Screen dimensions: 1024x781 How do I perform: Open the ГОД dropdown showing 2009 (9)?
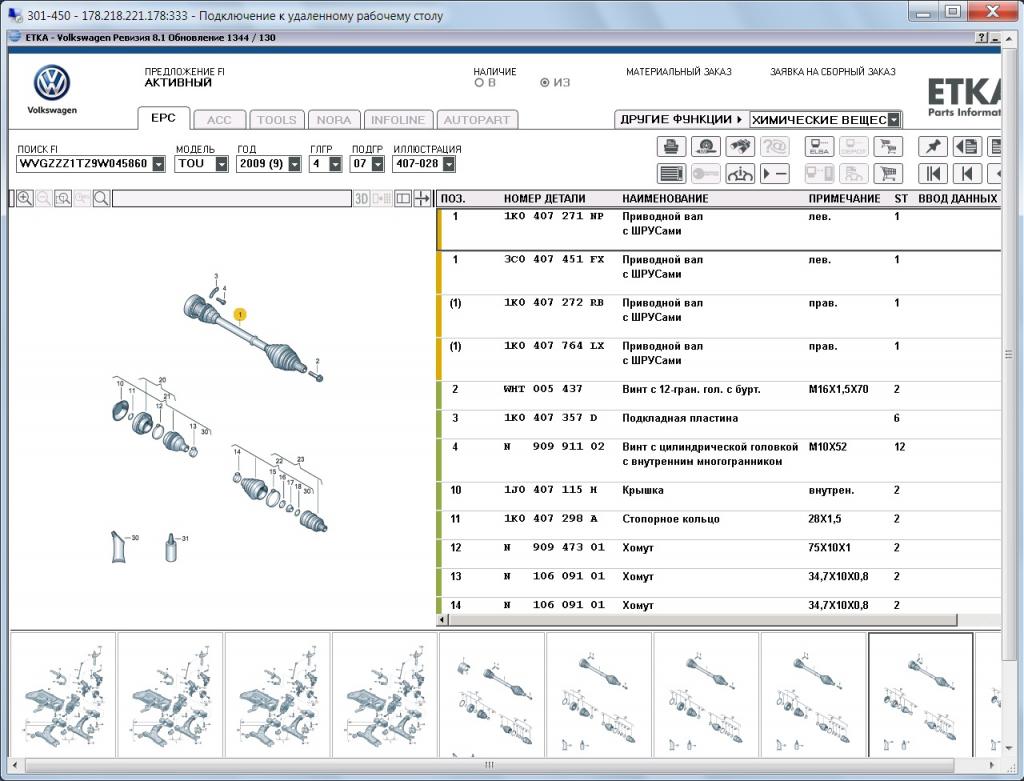tap(295, 164)
